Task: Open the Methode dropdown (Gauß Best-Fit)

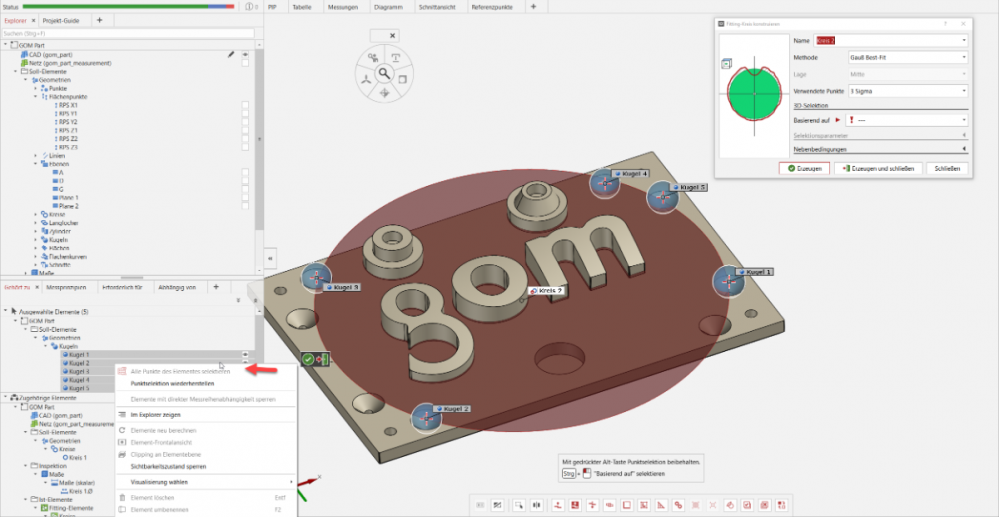Action: click(x=907, y=58)
